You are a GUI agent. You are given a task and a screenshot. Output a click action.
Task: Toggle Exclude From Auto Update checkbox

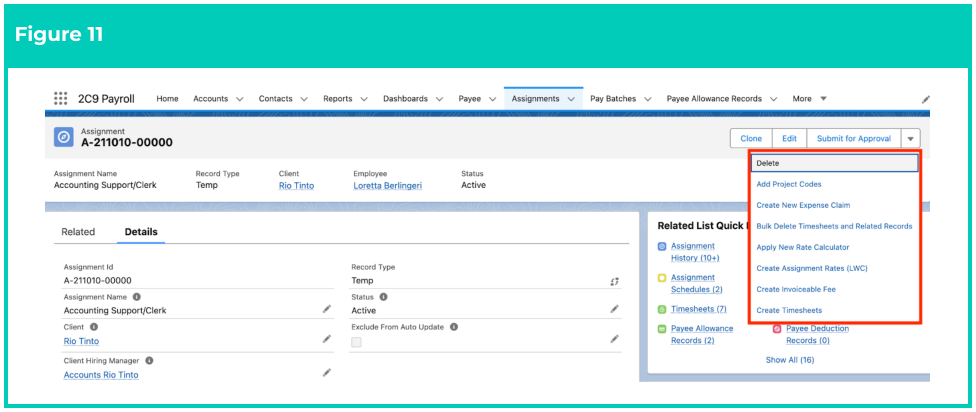[357, 342]
